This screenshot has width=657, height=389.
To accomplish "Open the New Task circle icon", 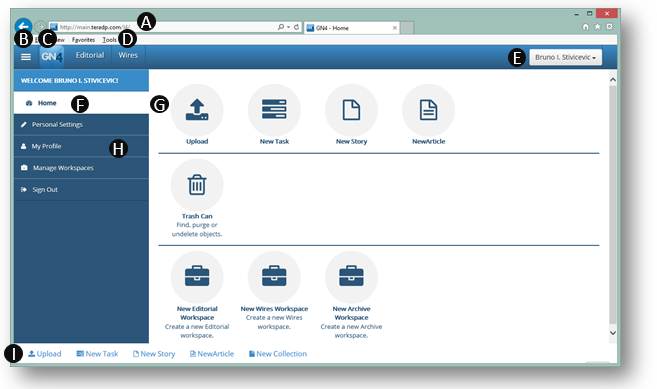I will (274, 110).
